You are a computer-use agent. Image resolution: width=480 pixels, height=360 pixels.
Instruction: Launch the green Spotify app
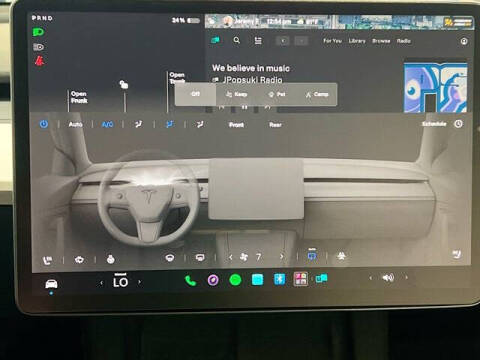235,280
